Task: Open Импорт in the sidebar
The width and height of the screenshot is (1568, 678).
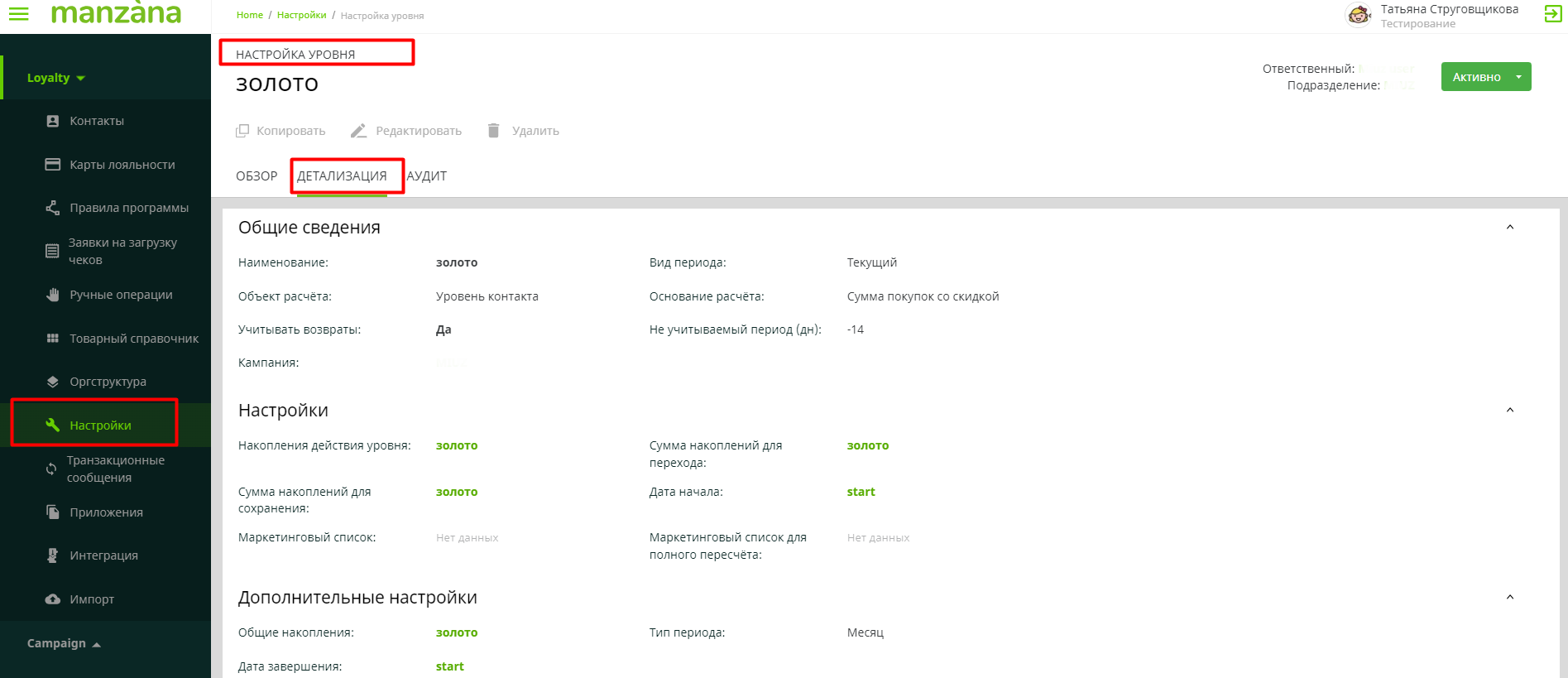Action: 91,599
